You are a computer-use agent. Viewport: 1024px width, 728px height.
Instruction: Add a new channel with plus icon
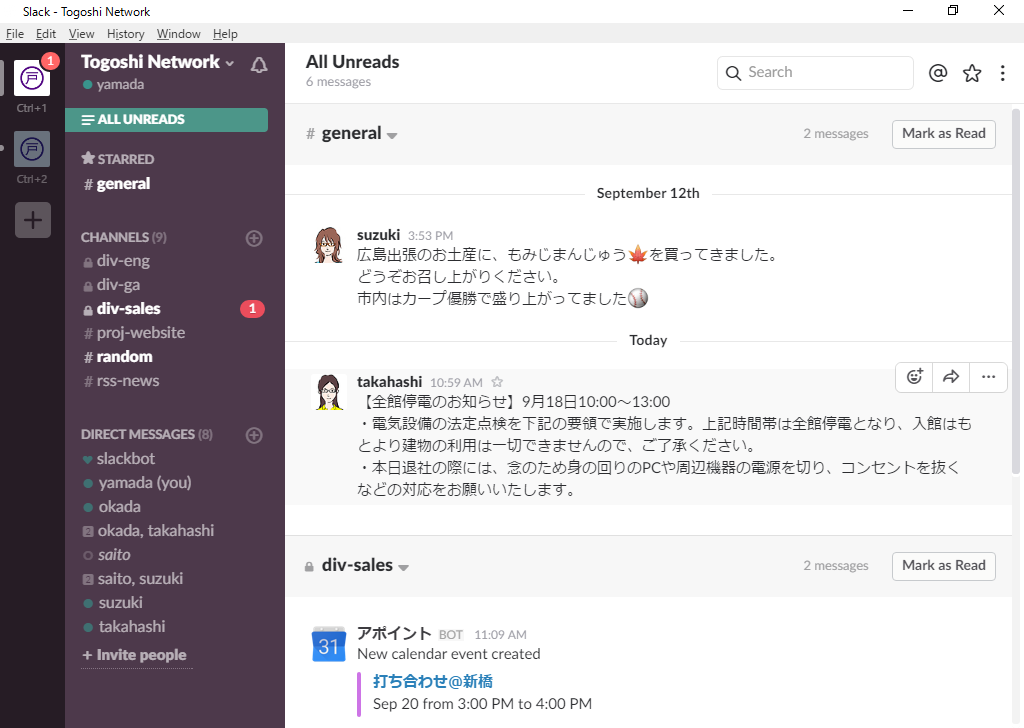pyautogui.click(x=254, y=238)
